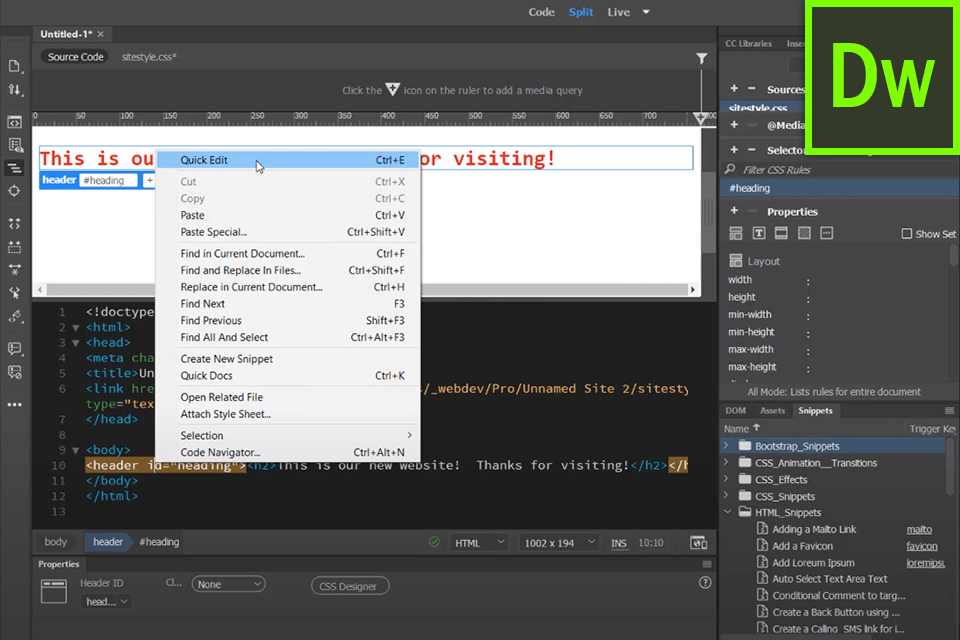Screen dimensions: 960x640
Task: Open the Header ID dropdown showing head...
Action: (x=107, y=601)
